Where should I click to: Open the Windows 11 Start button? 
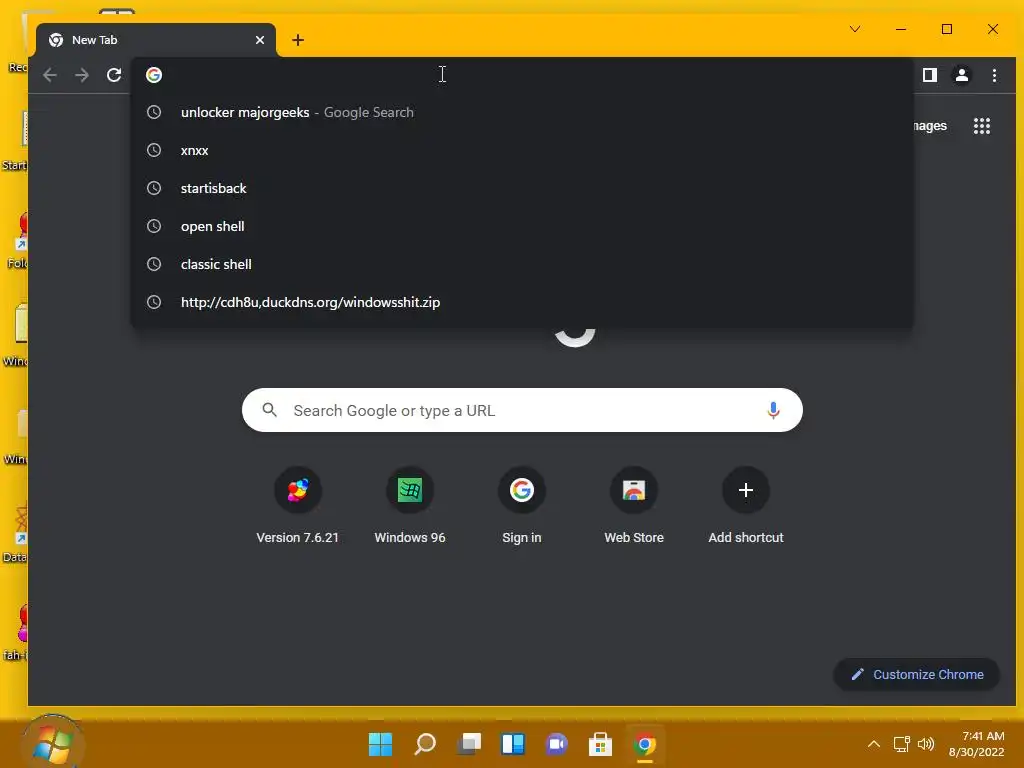click(380, 744)
